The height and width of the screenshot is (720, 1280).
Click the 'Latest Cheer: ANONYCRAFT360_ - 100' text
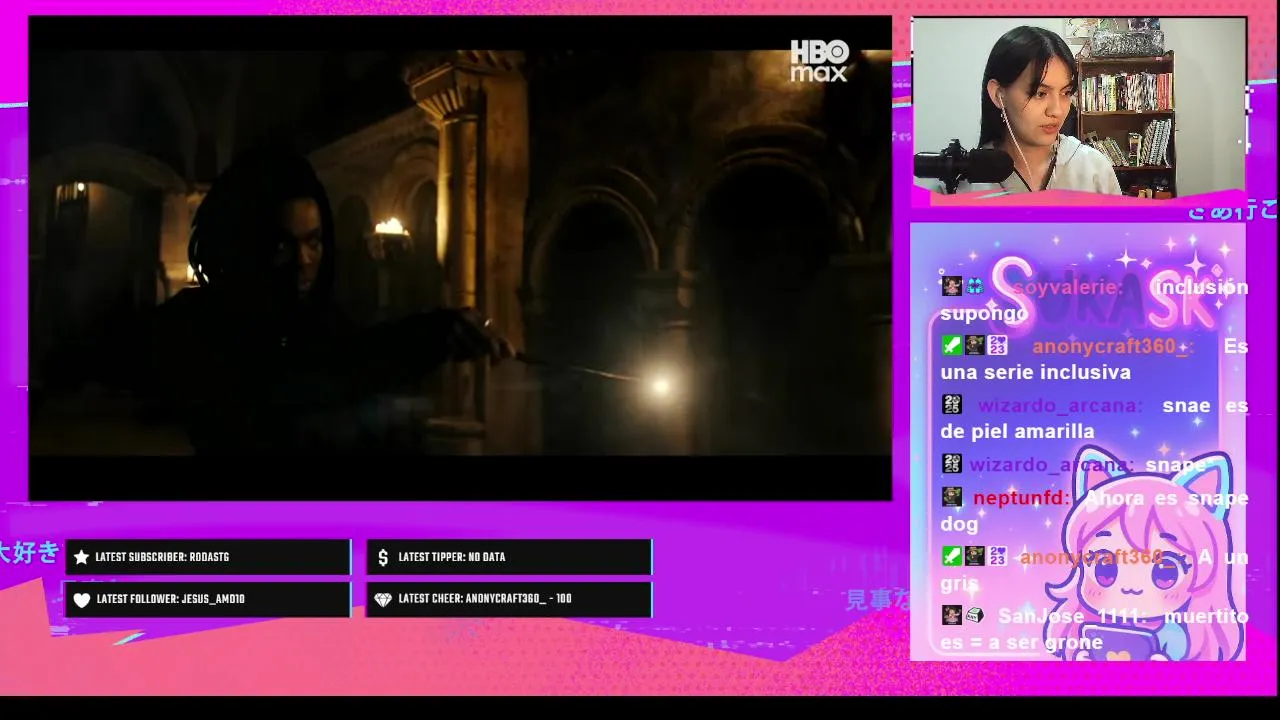tap(485, 599)
